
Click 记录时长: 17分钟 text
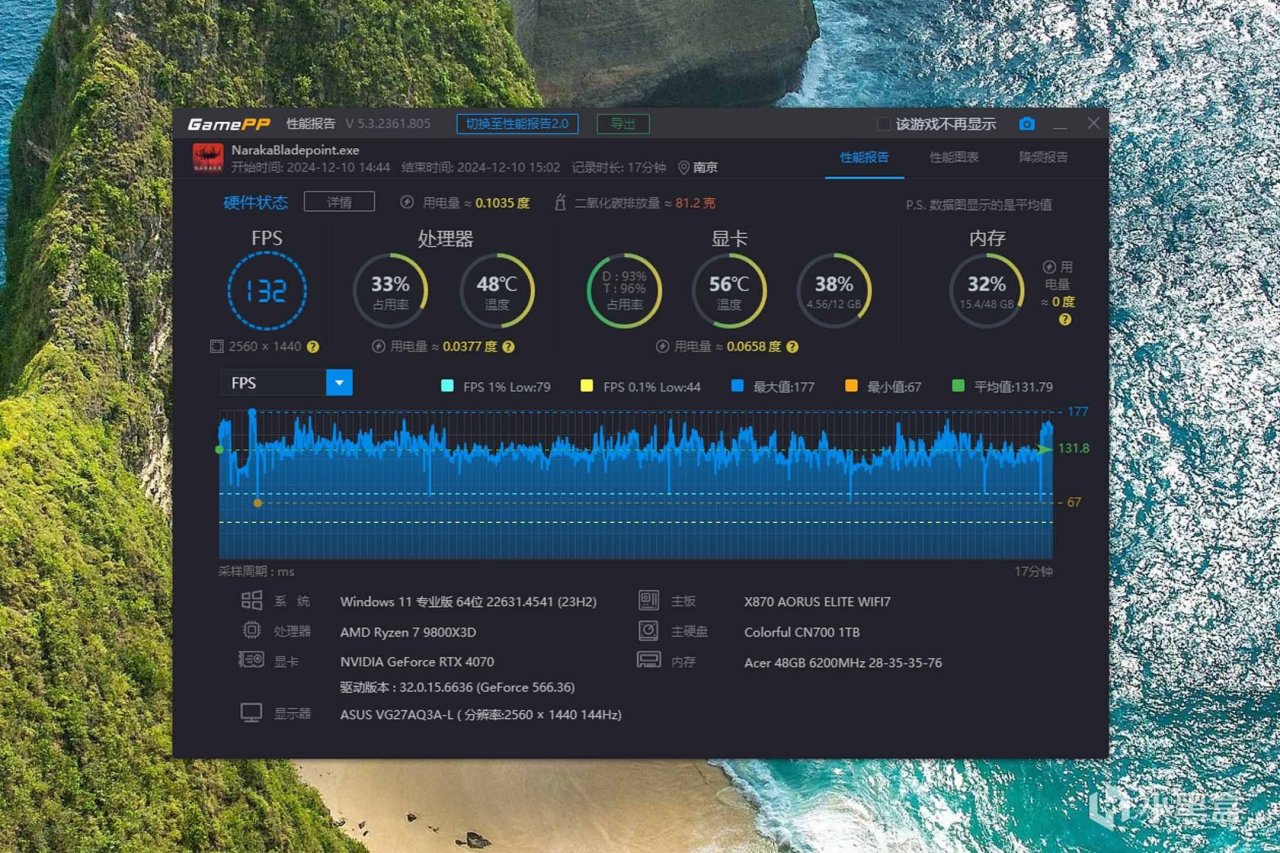[x=619, y=168]
